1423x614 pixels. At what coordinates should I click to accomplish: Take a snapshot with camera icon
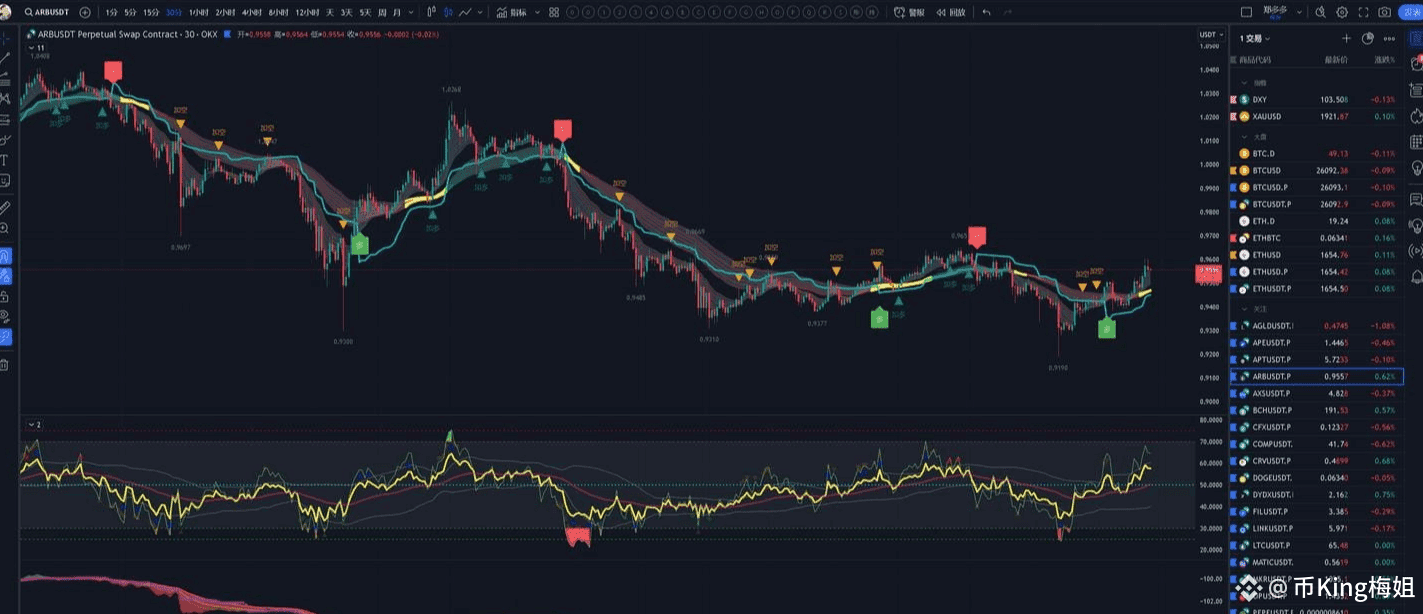pos(1384,12)
